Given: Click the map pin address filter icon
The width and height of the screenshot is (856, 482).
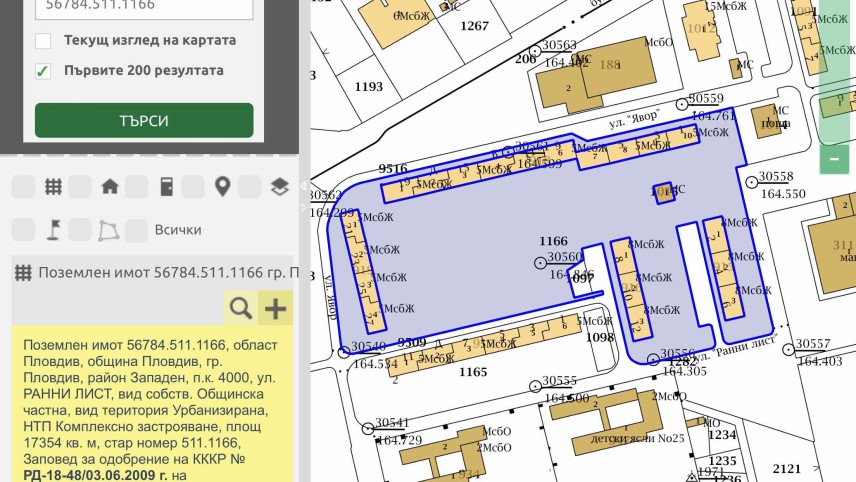Looking at the screenshot, I should 223,187.
